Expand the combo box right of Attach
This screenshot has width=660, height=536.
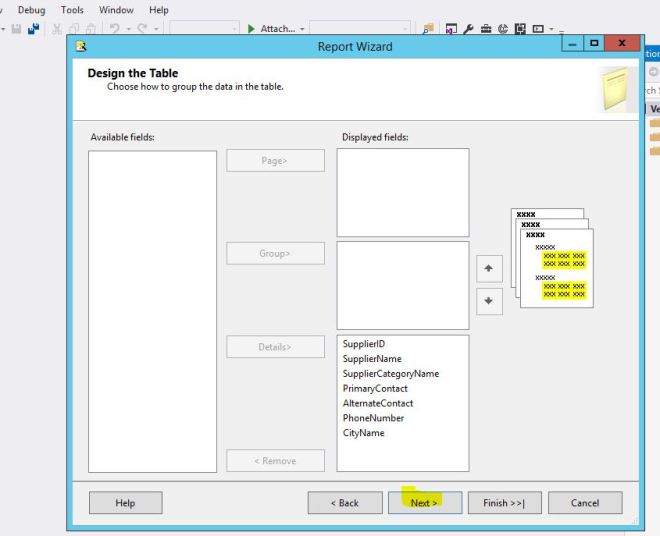[x=404, y=29]
